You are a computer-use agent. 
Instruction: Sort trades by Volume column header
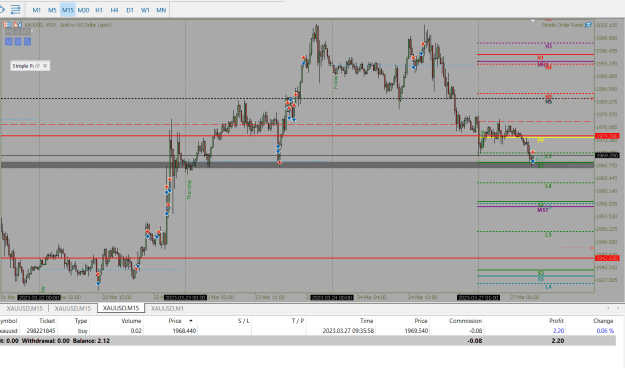pos(131,321)
